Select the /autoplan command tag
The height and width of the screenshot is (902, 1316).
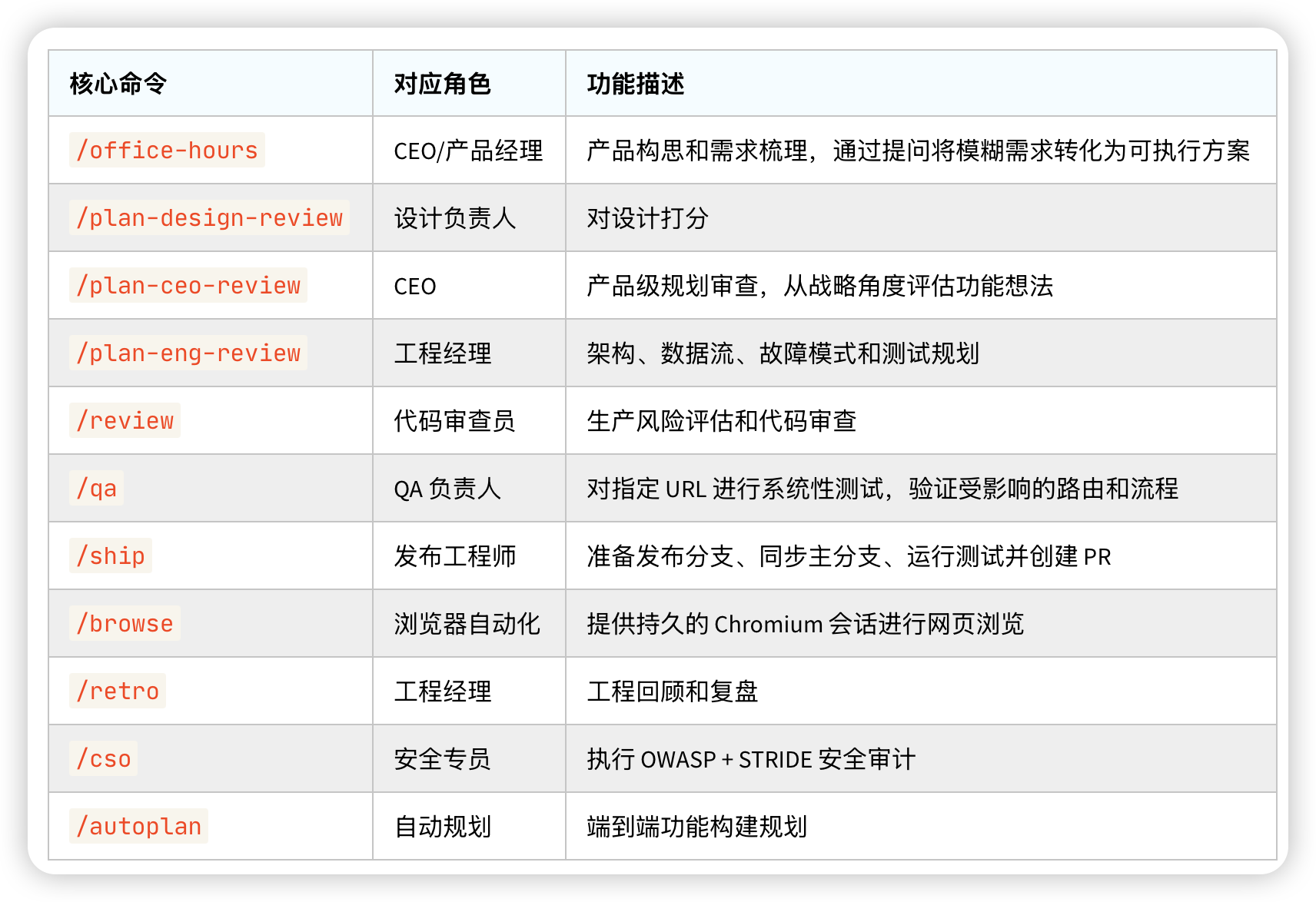tap(138, 826)
